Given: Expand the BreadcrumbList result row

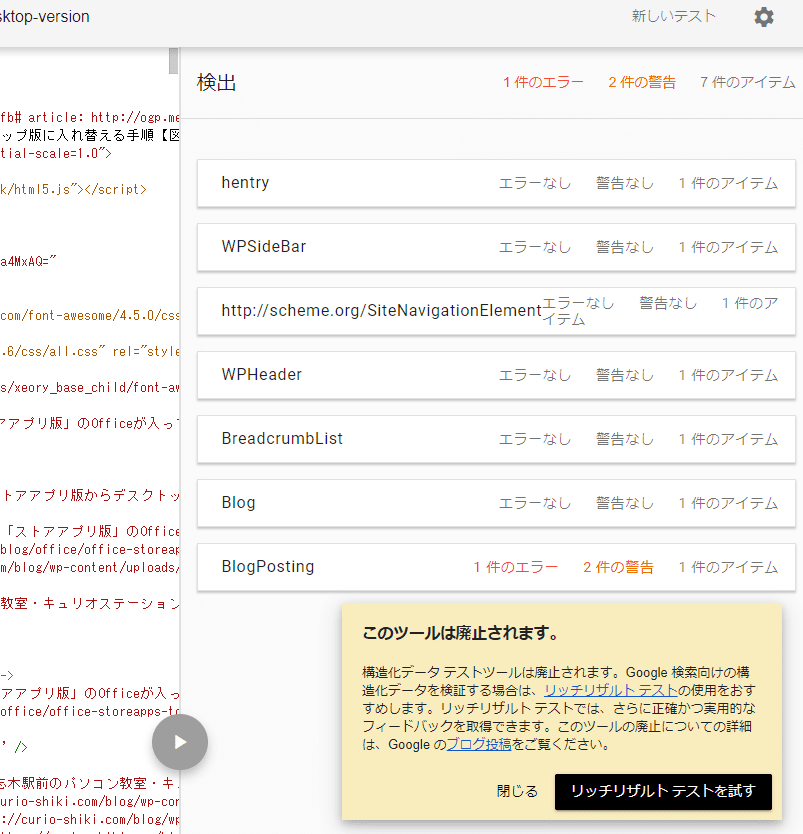Looking at the screenshot, I should [x=496, y=439].
